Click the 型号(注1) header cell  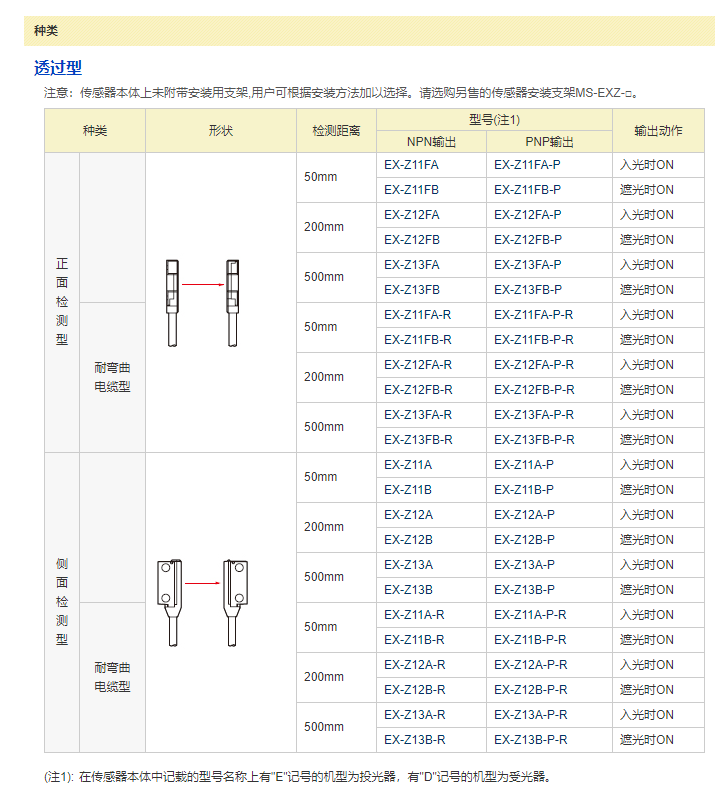coord(494,120)
